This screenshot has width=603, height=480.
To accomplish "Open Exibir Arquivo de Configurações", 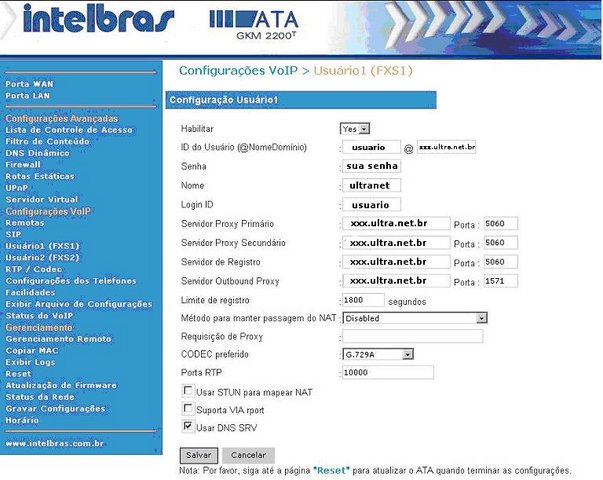I will tap(79, 304).
